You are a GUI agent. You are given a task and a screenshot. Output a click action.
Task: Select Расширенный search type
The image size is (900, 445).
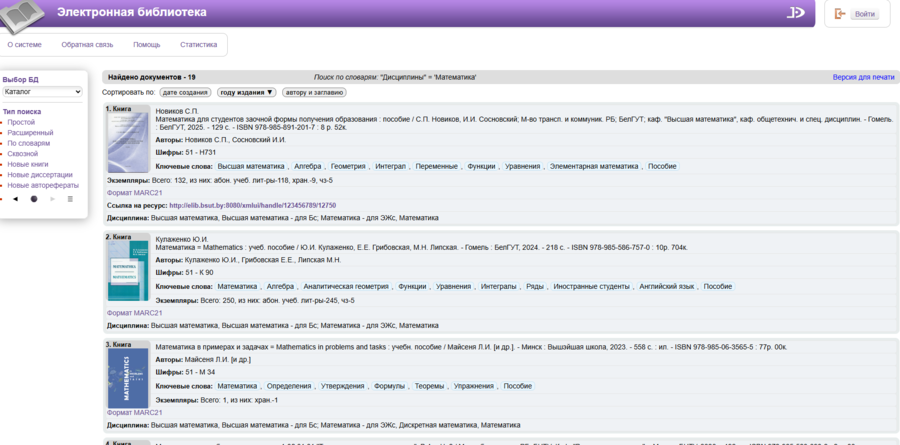[30, 133]
